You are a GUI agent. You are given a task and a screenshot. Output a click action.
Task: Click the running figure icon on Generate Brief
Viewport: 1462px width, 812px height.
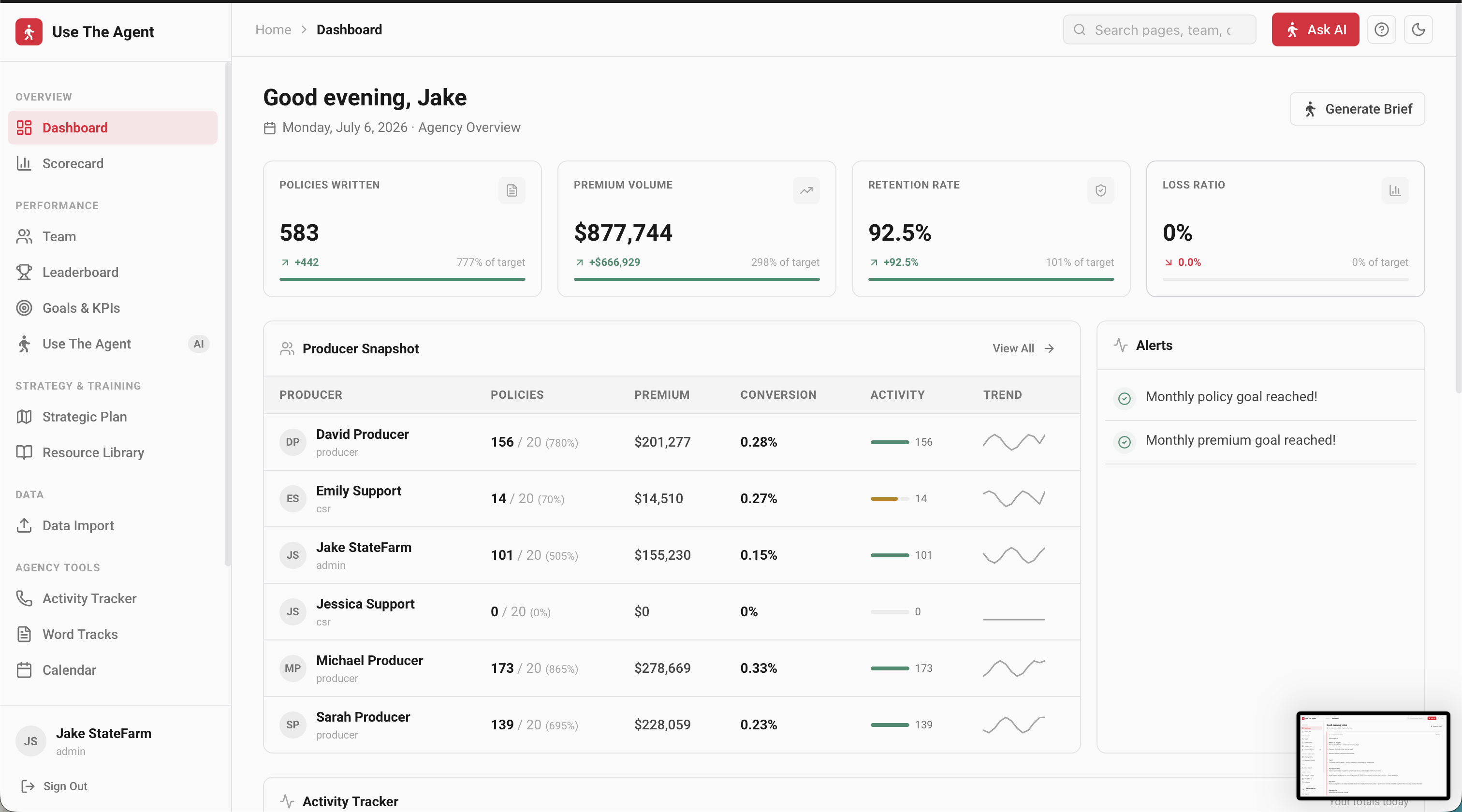coord(1310,109)
